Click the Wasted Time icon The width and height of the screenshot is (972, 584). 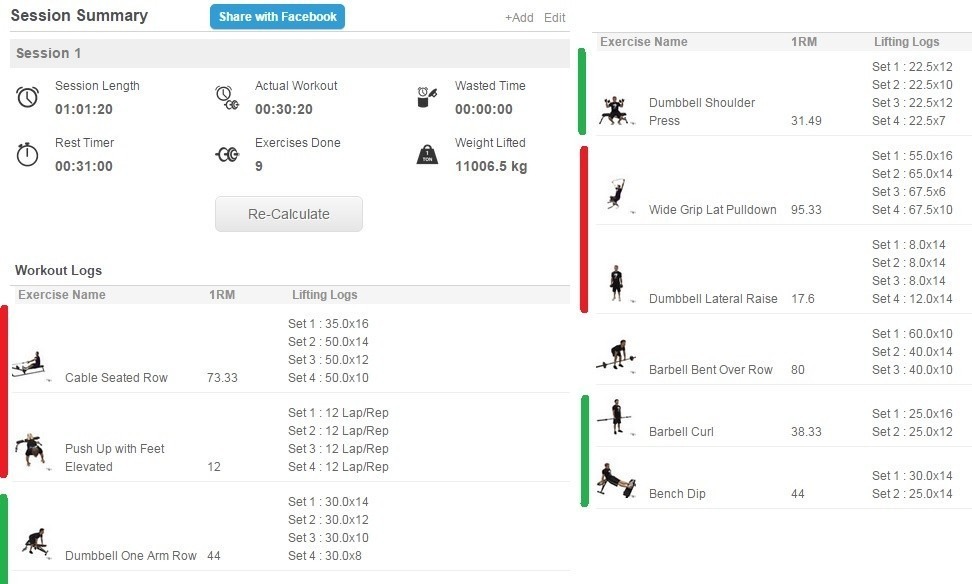tap(427, 97)
